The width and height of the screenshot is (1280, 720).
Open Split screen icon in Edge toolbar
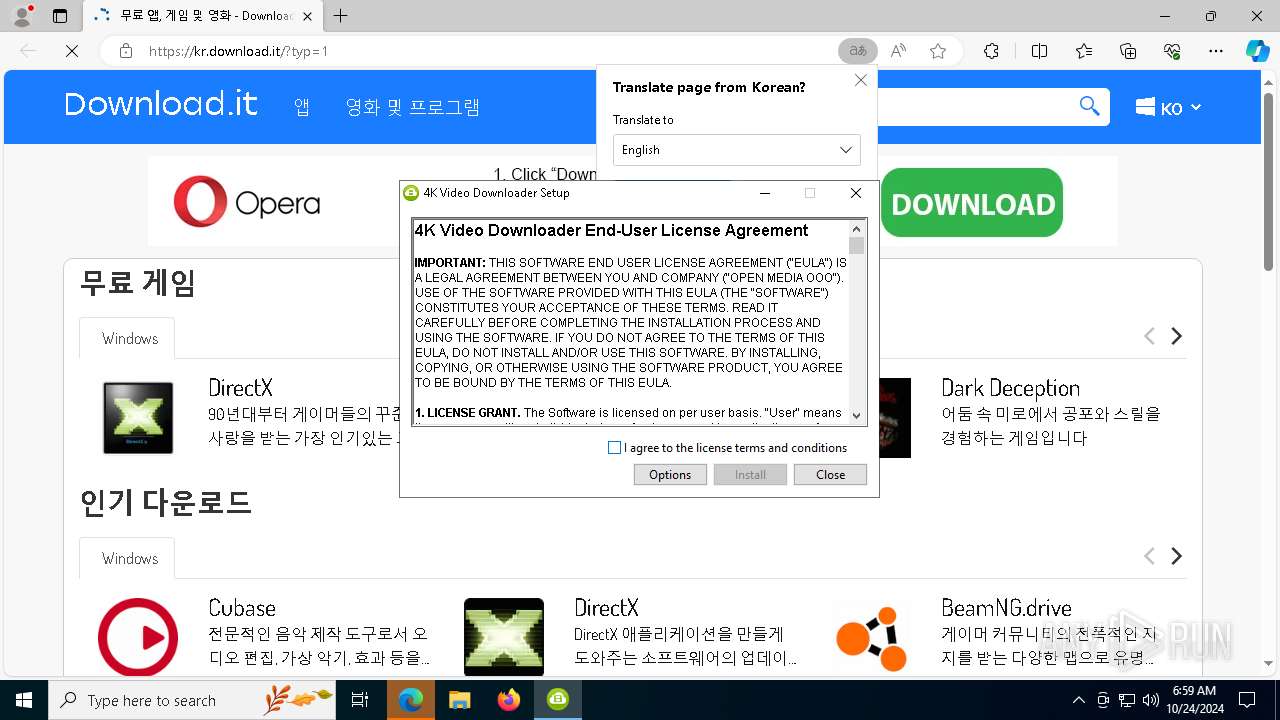1039,51
